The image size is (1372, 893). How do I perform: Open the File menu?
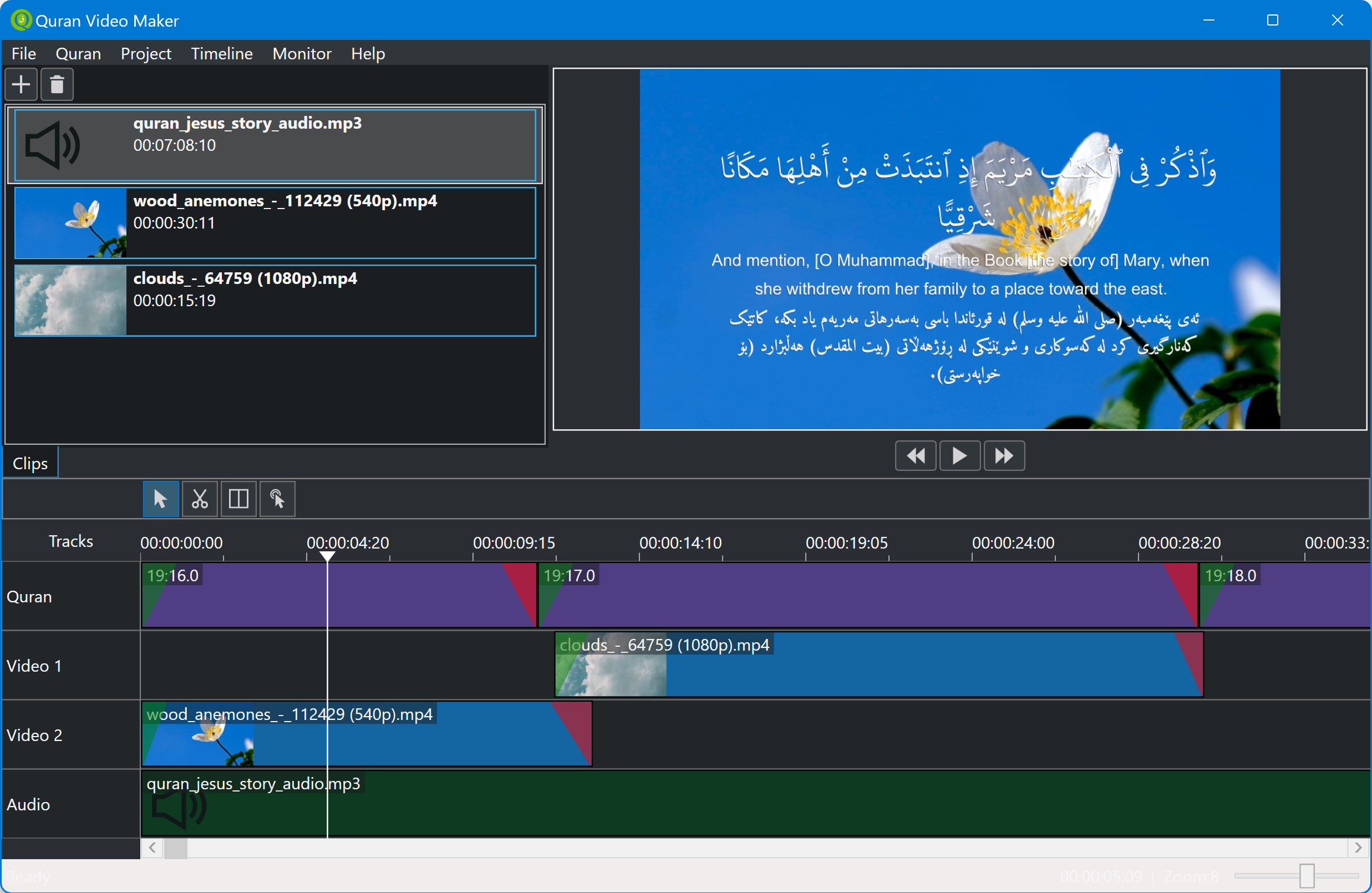pos(24,54)
